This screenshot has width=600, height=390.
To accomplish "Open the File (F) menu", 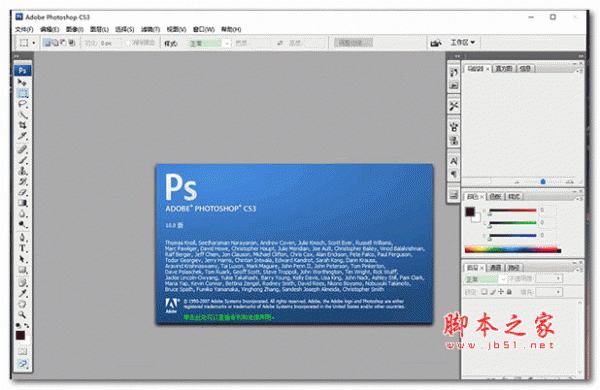I will pos(24,29).
